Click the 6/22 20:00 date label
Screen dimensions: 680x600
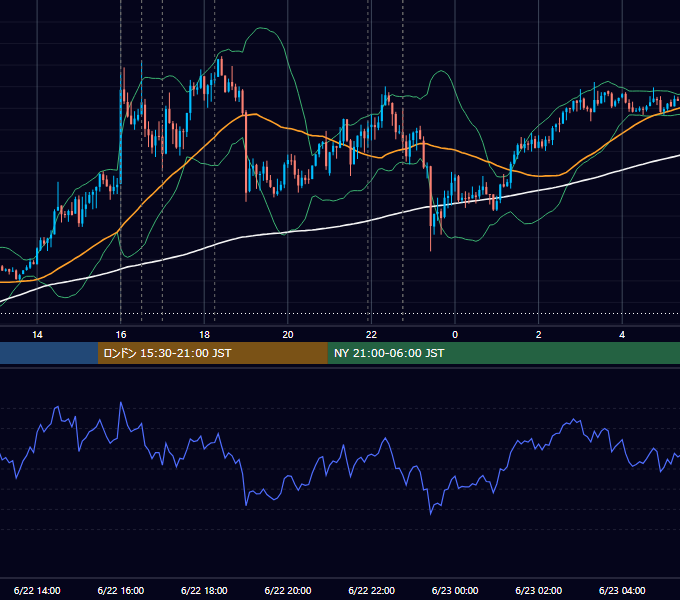tap(288, 590)
